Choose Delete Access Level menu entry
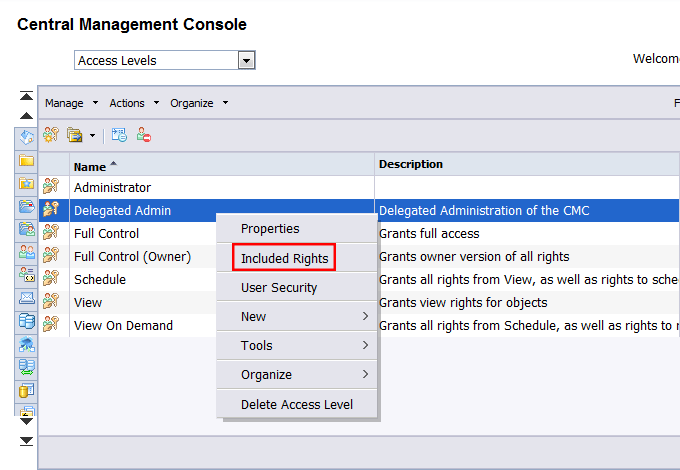680x470 pixels. pyautogui.click(x=297, y=405)
